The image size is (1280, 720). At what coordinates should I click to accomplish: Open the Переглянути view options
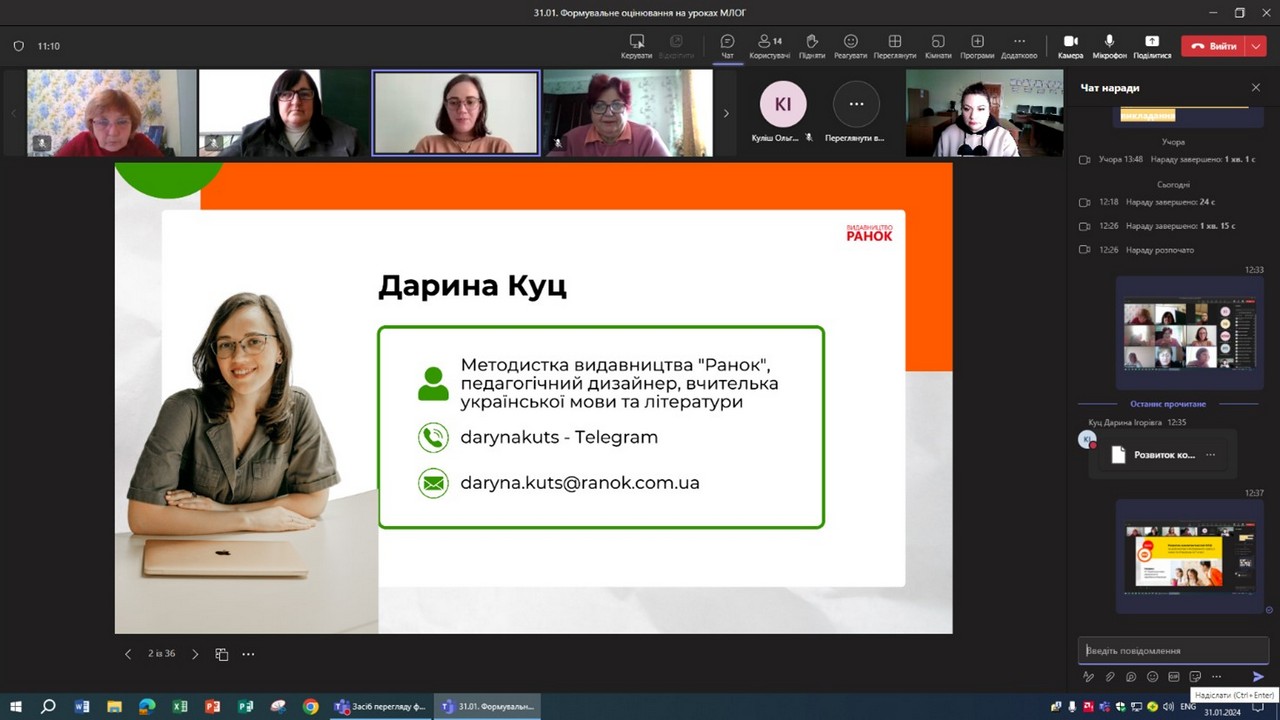click(895, 46)
